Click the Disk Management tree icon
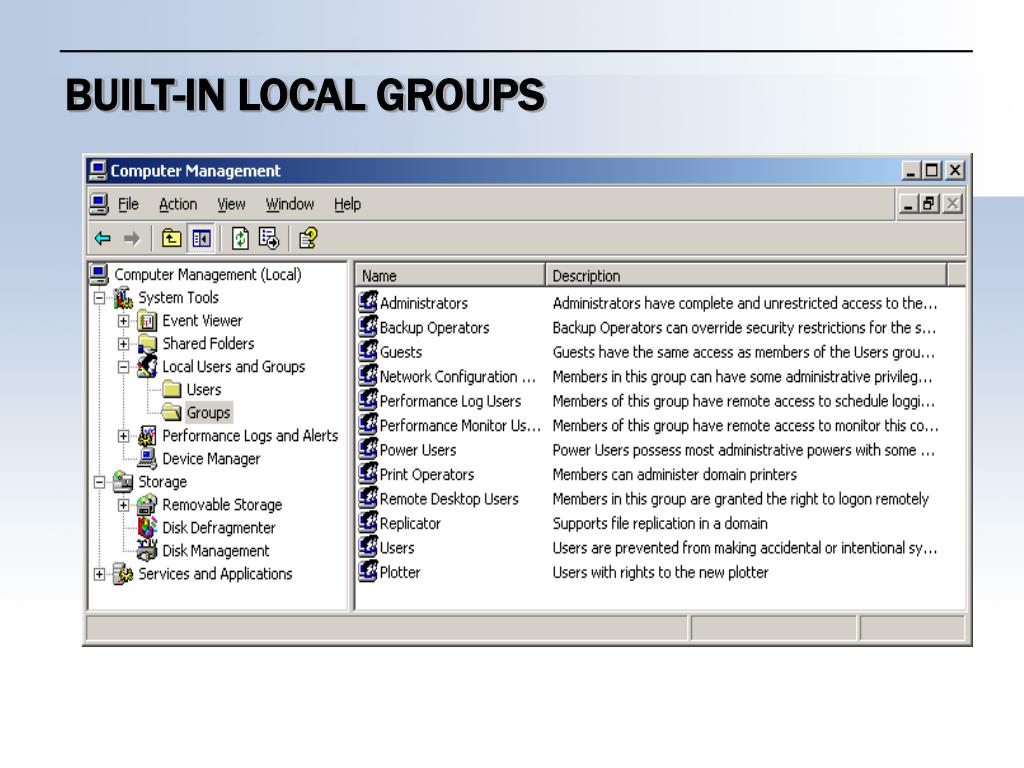 coord(148,551)
